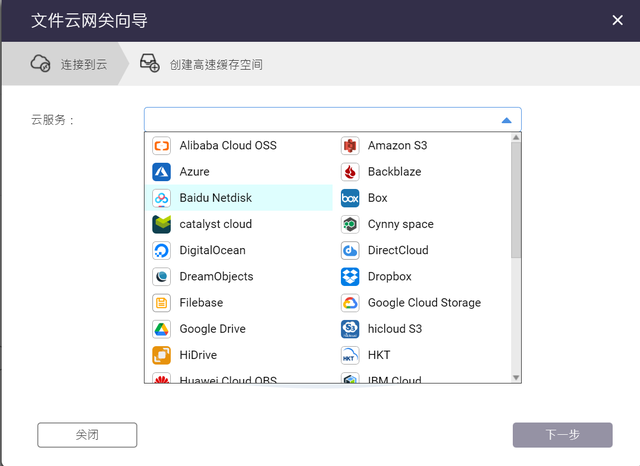This screenshot has width=640, height=466.
Task: Open the 创建高速缓存空间 wizard step
Action: 201,64
